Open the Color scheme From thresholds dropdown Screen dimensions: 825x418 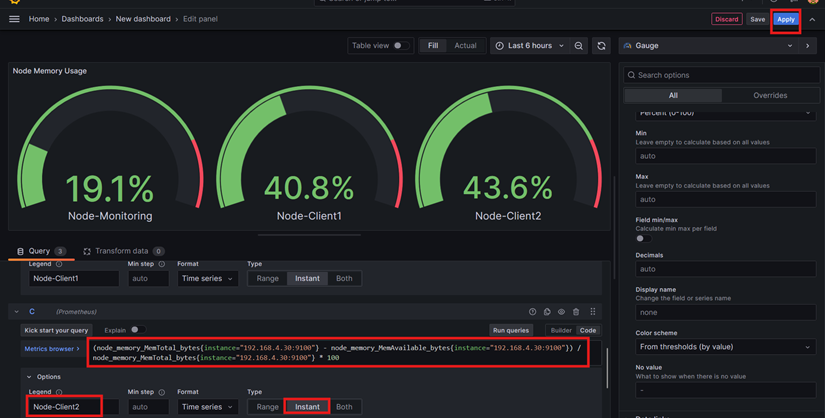(x=726, y=347)
